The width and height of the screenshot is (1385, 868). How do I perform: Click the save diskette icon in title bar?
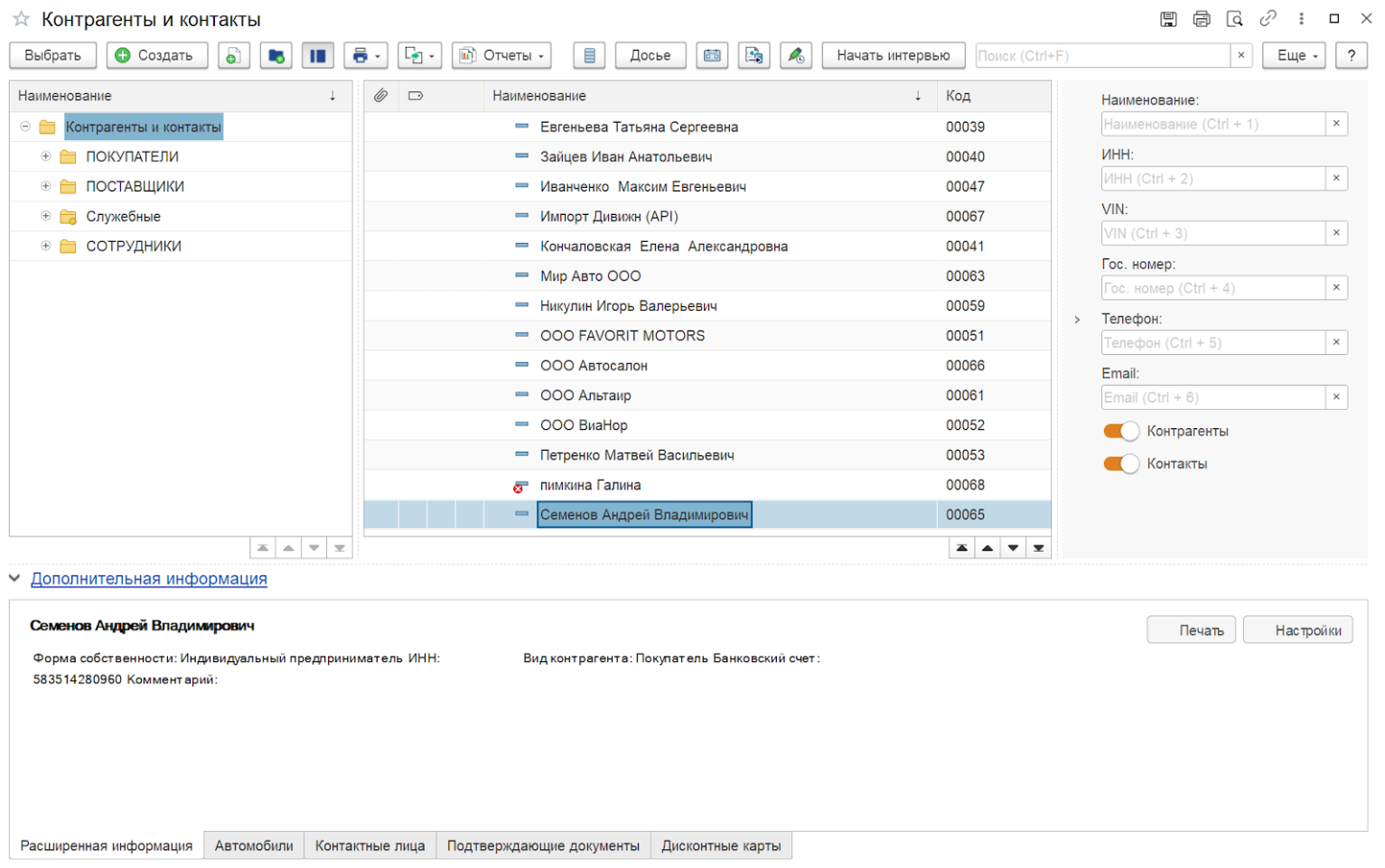(x=1168, y=19)
